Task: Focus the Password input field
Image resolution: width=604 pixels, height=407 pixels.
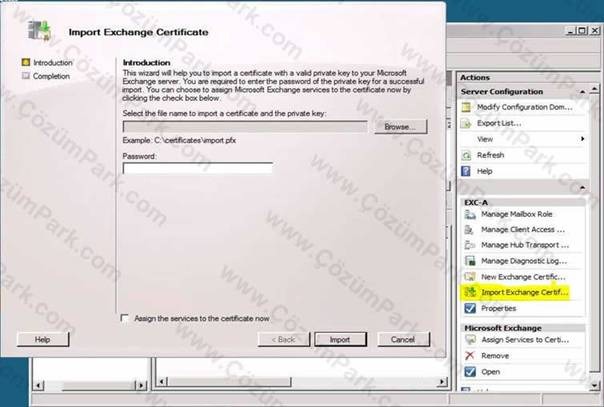Action: pyautogui.click(x=198, y=168)
